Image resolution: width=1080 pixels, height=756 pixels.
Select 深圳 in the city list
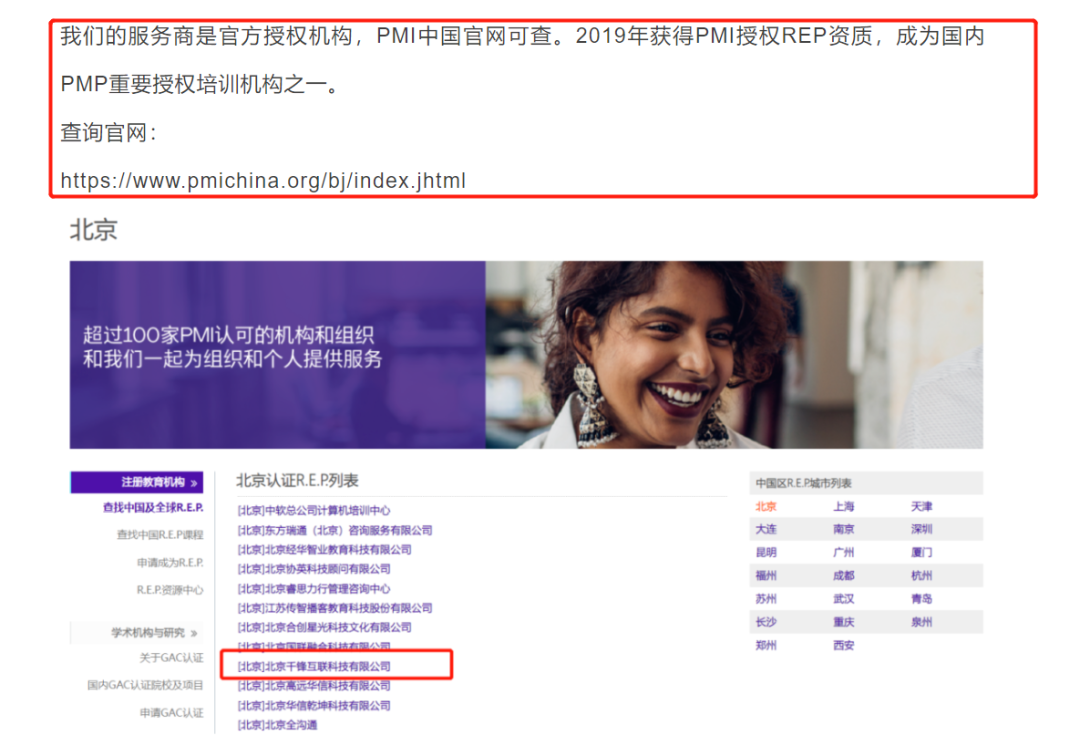922,529
